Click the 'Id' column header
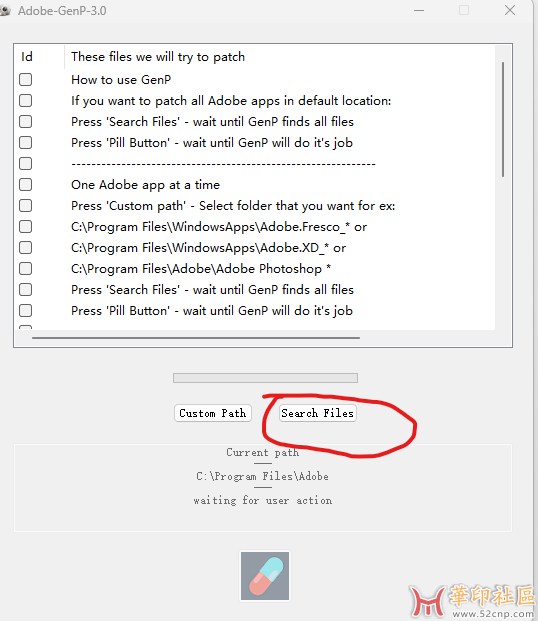 [27, 57]
